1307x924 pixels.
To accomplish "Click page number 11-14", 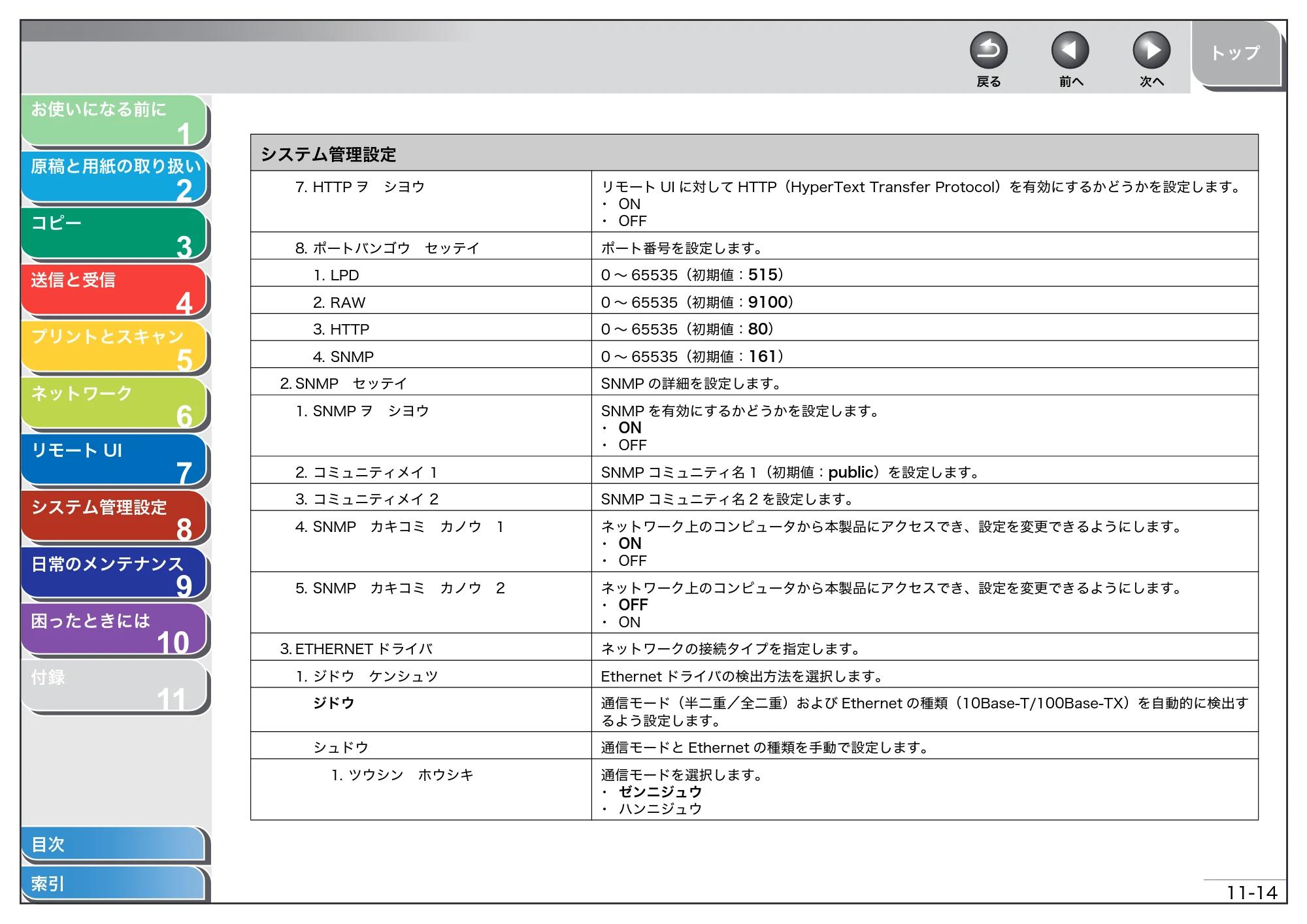I will pos(1251,893).
